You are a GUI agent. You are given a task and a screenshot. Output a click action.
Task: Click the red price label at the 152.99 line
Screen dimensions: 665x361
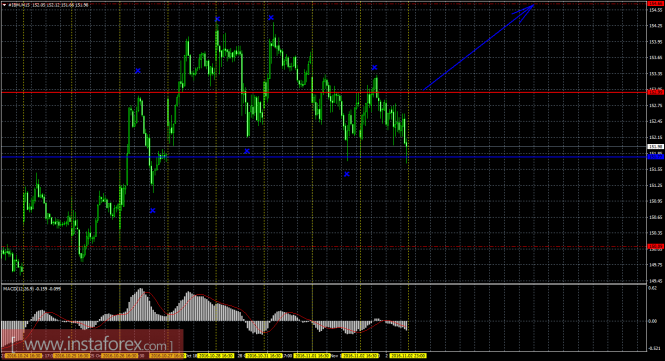(656, 92)
